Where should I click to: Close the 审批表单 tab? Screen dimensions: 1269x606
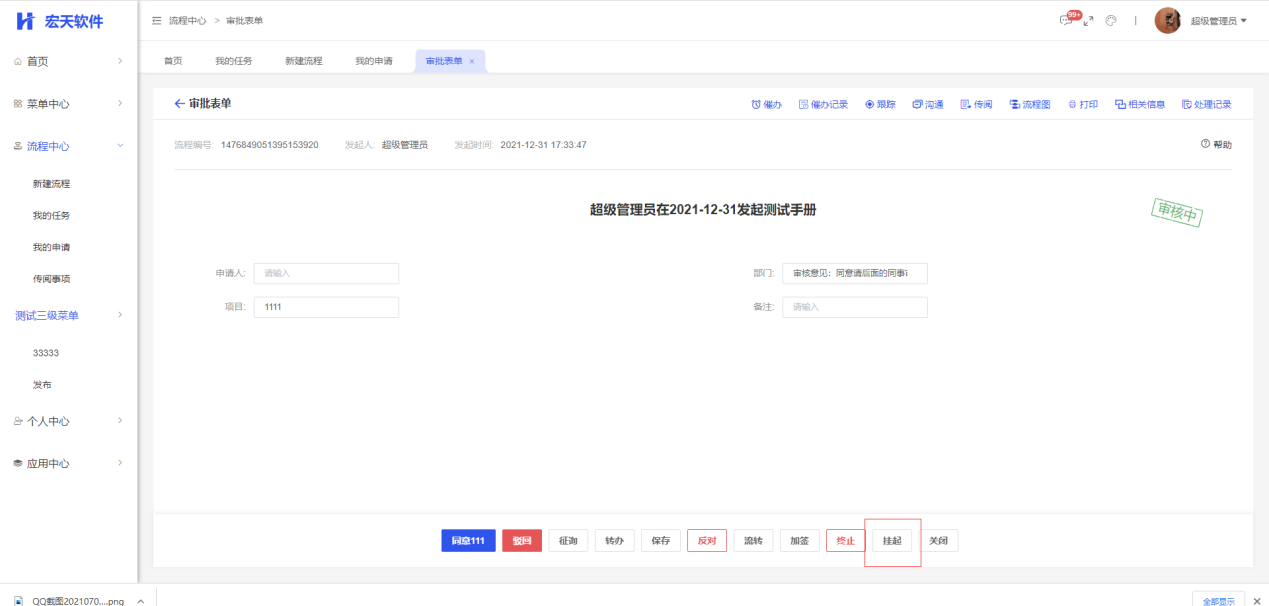coord(472,62)
